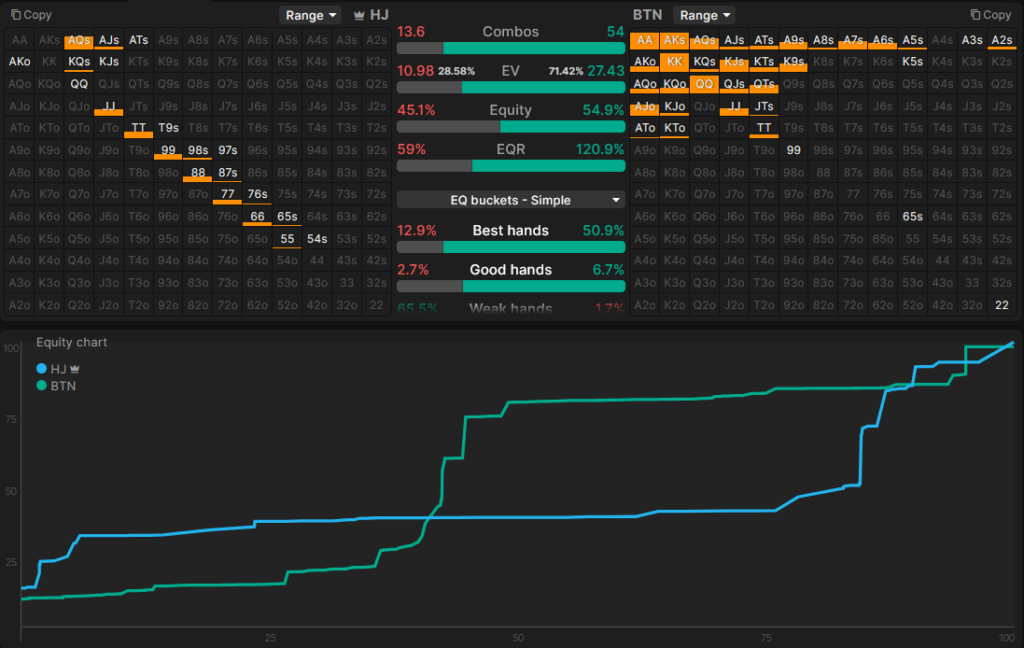Click the EQR comparison bar
The image size is (1024, 648).
tap(511, 166)
